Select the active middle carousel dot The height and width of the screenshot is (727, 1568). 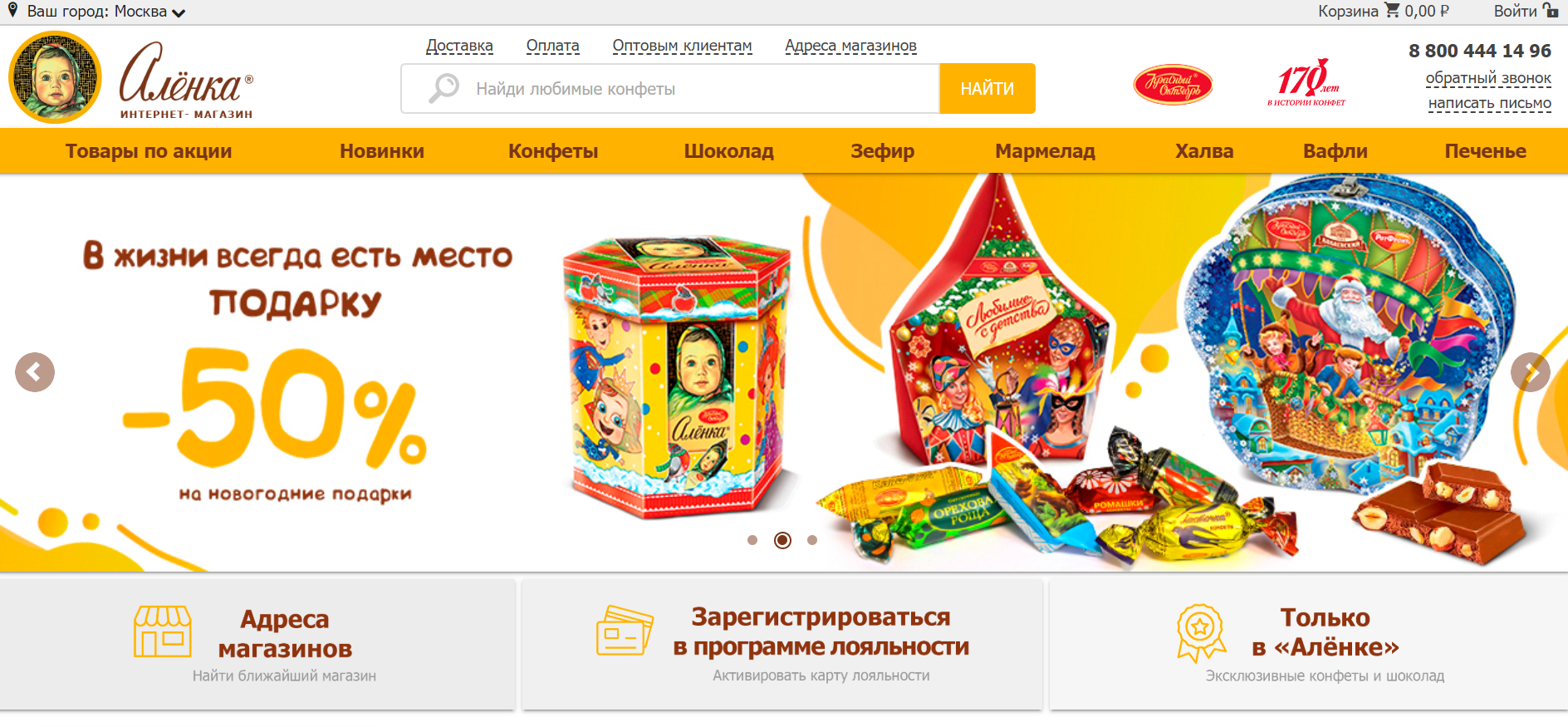[782, 540]
